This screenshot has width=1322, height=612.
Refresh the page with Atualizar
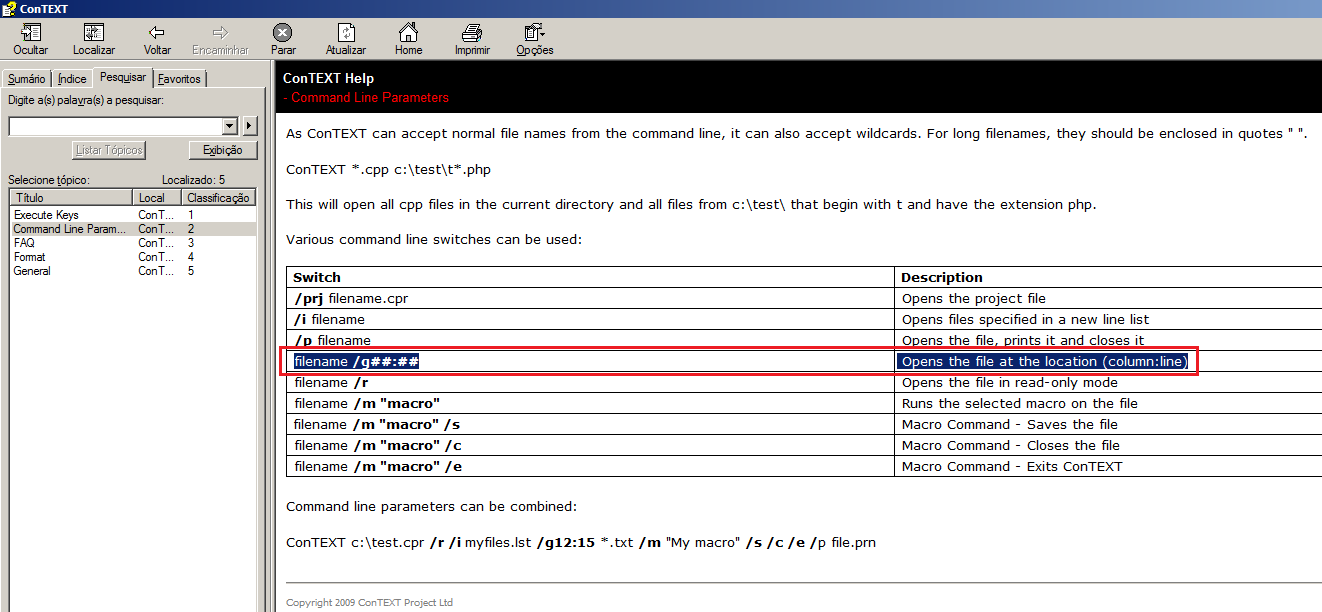(x=345, y=33)
